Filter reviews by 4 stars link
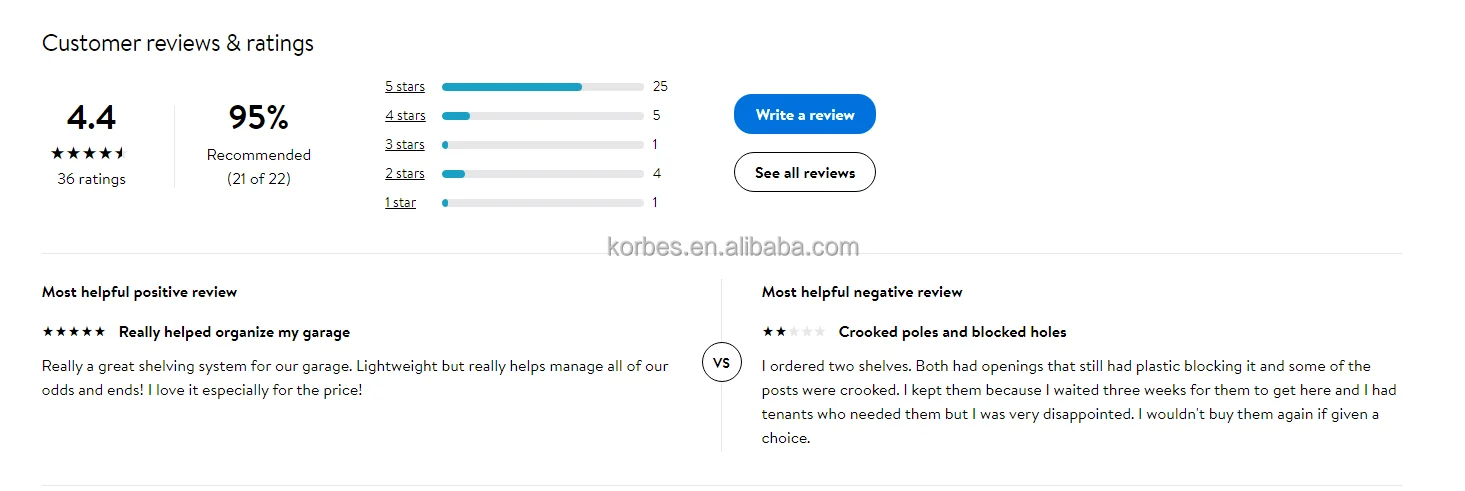This screenshot has height=491, width=1465. (x=405, y=116)
